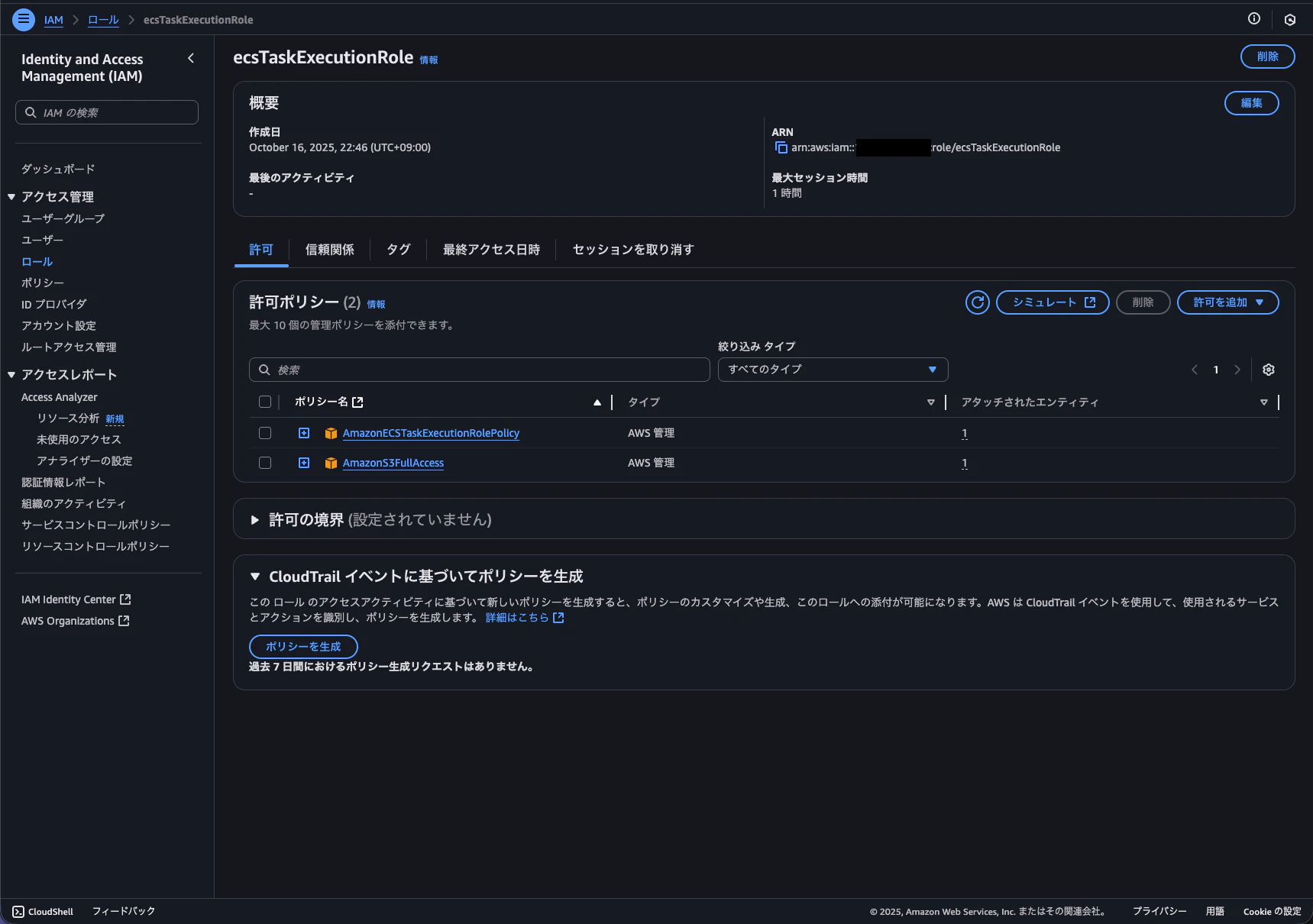Open ルートアクセス管理 in the sidebar
Image resolution: width=1313 pixels, height=924 pixels.
(x=69, y=347)
